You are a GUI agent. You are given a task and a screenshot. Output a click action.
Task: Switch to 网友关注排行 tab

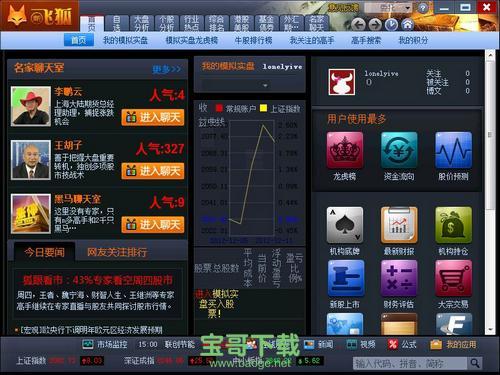tap(117, 252)
